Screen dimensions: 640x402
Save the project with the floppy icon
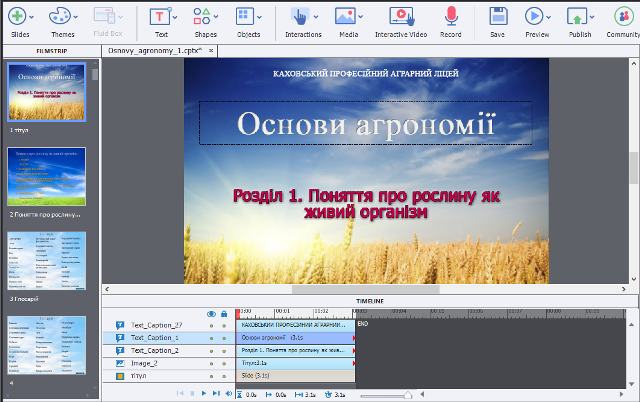pos(498,16)
